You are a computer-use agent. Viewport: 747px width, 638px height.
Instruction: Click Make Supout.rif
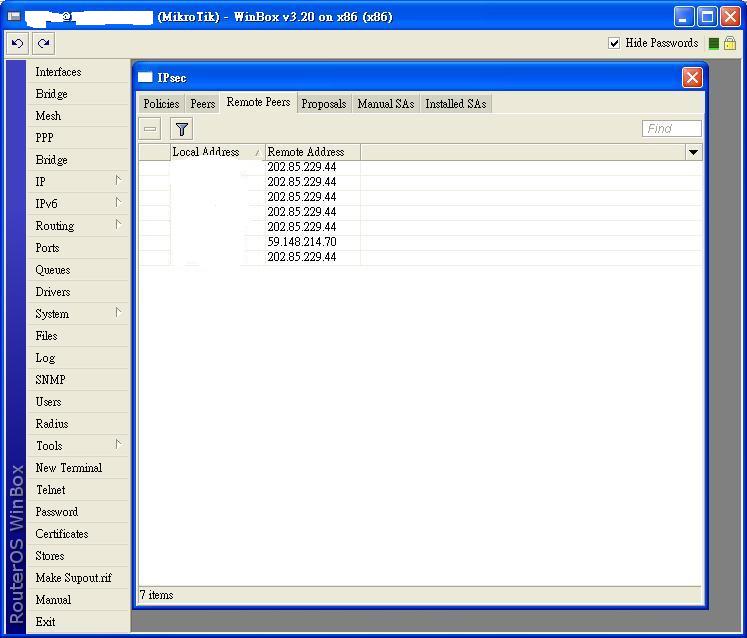click(78, 578)
